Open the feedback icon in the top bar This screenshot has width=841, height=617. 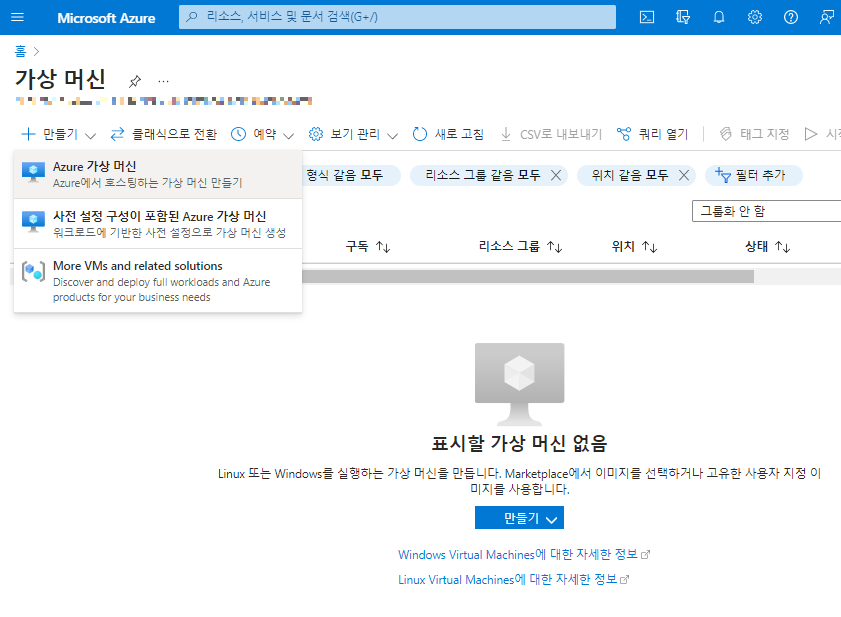(x=827, y=17)
